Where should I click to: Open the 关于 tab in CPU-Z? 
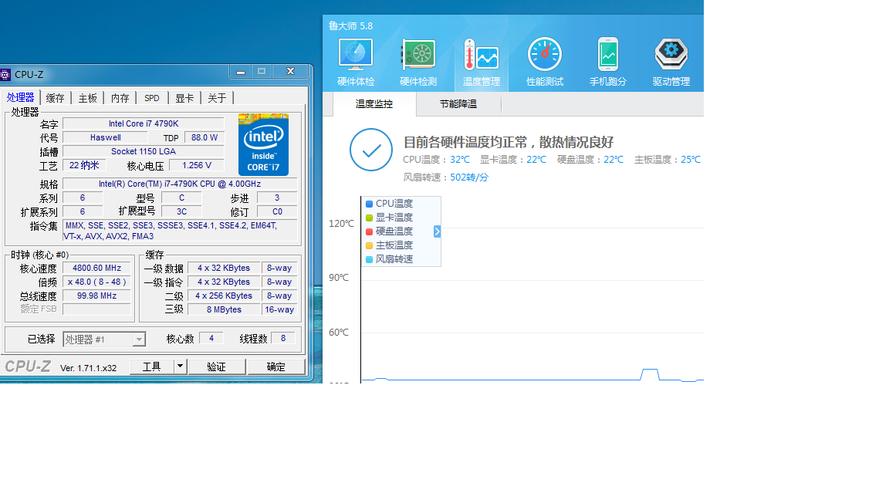click(217, 98)
